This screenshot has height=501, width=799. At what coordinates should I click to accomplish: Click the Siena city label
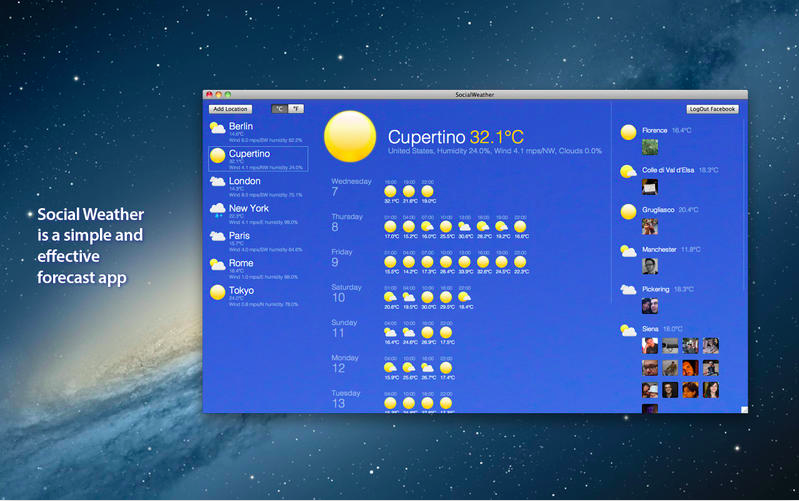650,329
